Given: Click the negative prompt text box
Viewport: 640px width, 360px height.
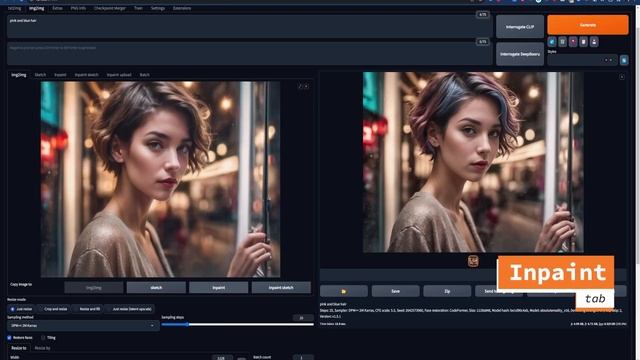Looking at the screenshot, I should pos(249,53).
